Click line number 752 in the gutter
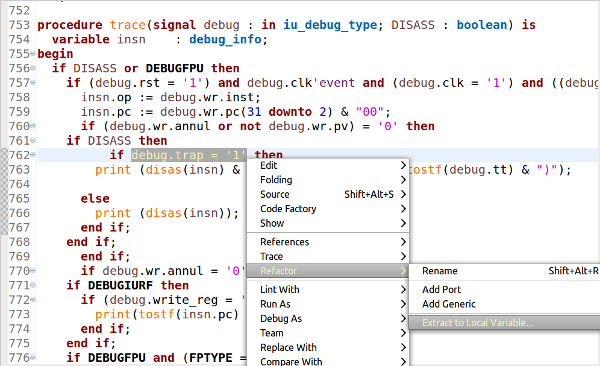Image resolution: width=600 pixels, height=366 pixels. pos(19,10)
